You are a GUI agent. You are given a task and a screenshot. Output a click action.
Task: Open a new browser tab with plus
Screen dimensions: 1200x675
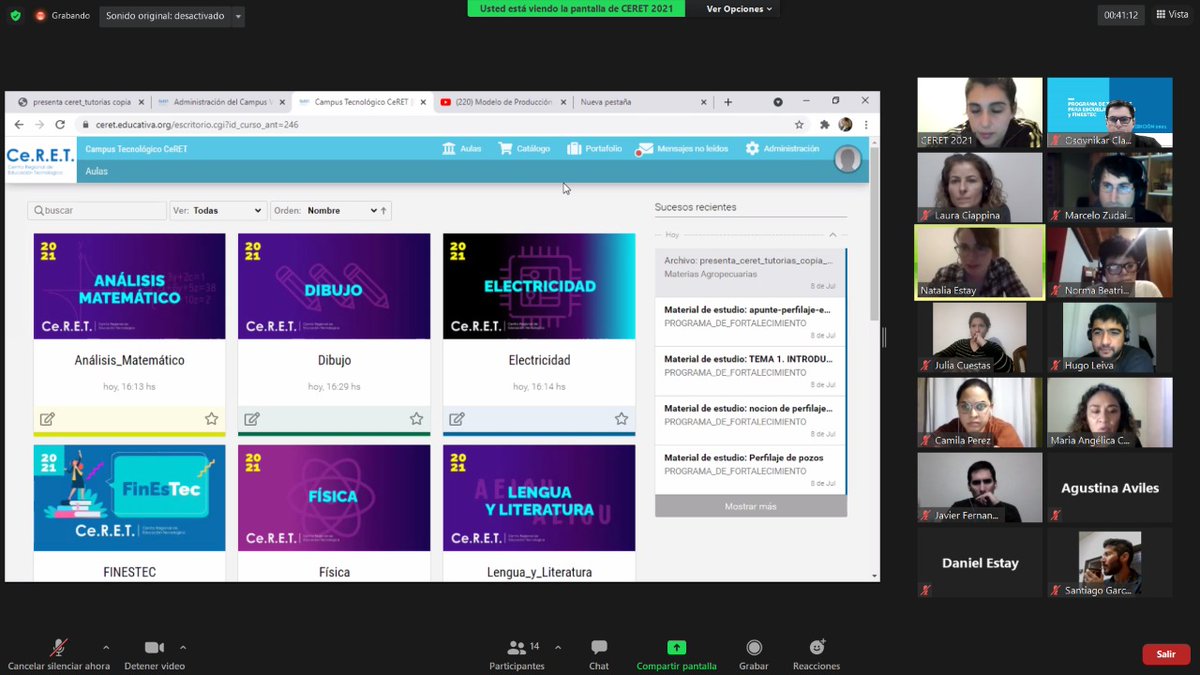coord(728,101)
